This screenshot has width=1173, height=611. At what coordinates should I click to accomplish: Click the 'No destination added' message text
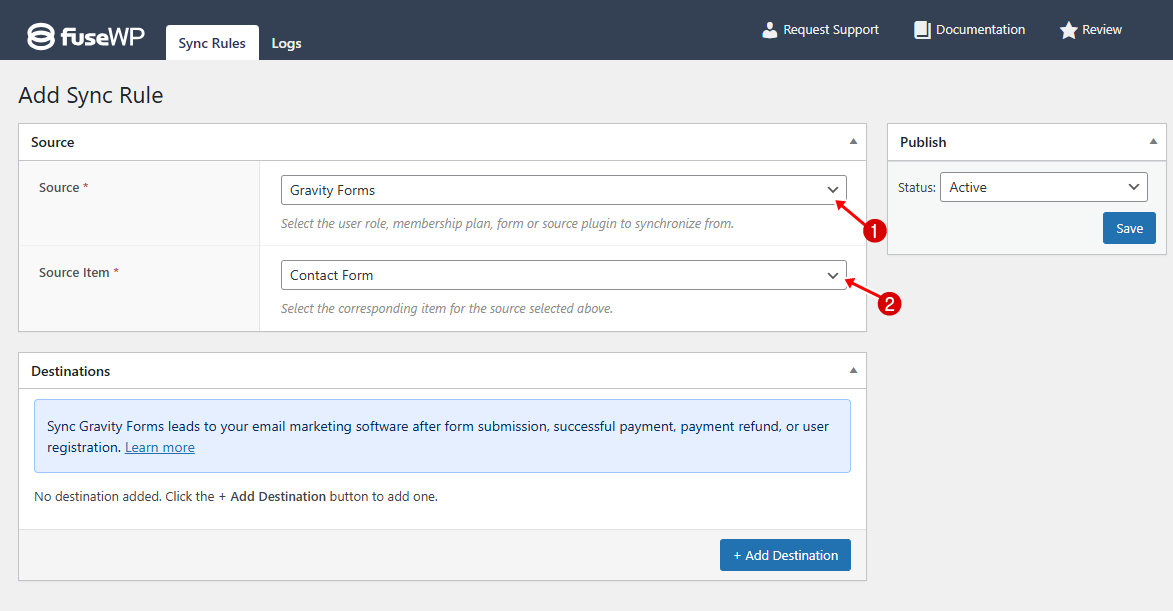[x=236, y=497]
